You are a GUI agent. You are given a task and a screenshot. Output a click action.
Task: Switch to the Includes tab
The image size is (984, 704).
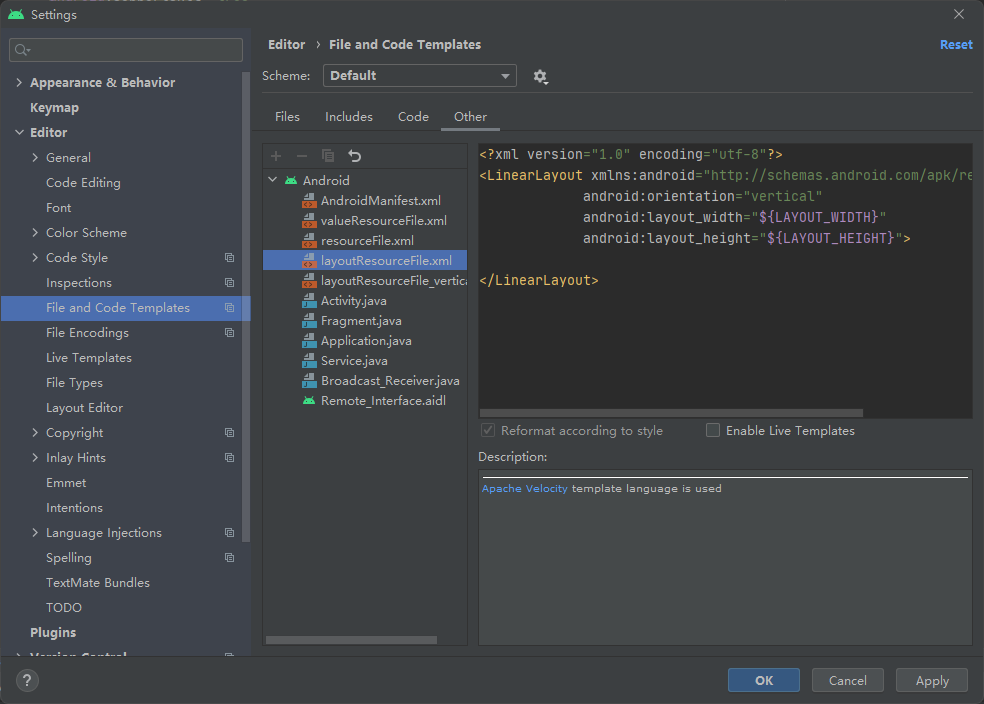click(x=348, y=117)
